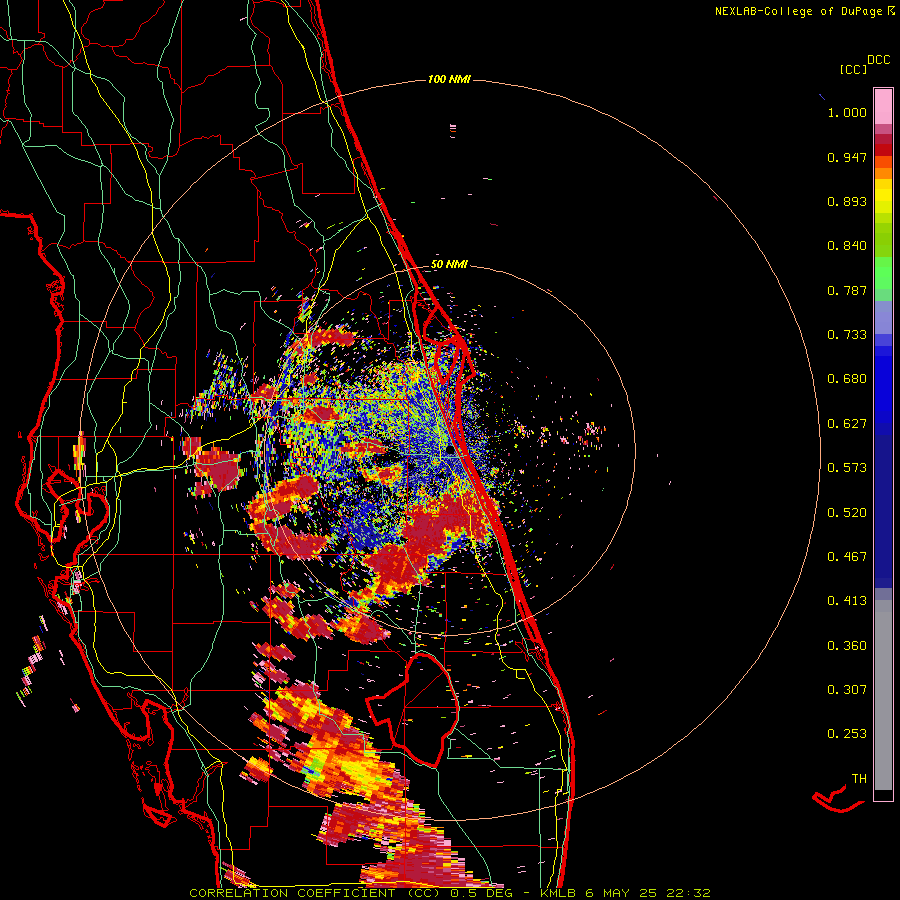
Task: Click the NEXLAB-College of DuPage title text
Action: (799, 11)
